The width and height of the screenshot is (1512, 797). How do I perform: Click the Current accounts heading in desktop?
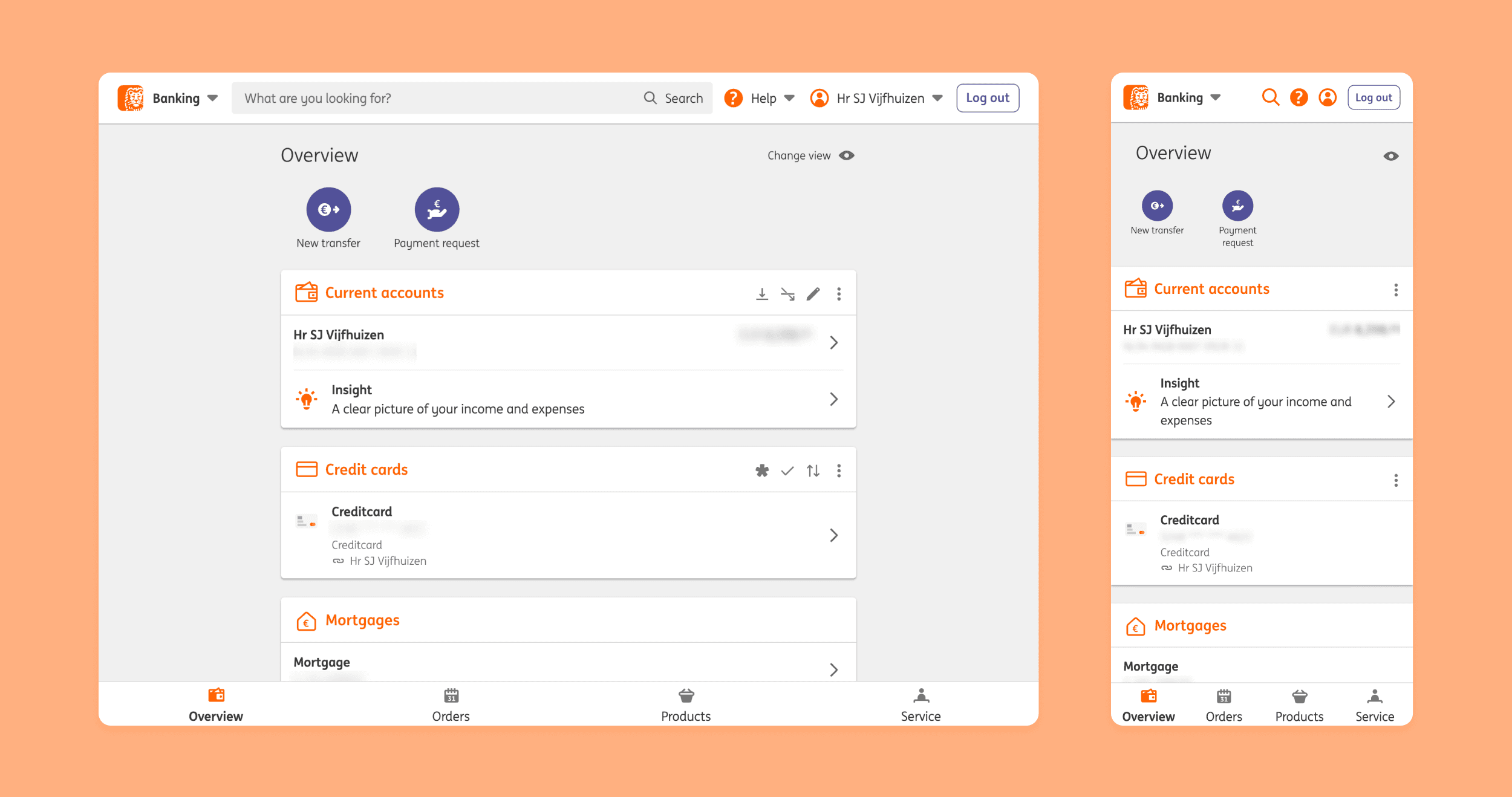coord(385,293)
